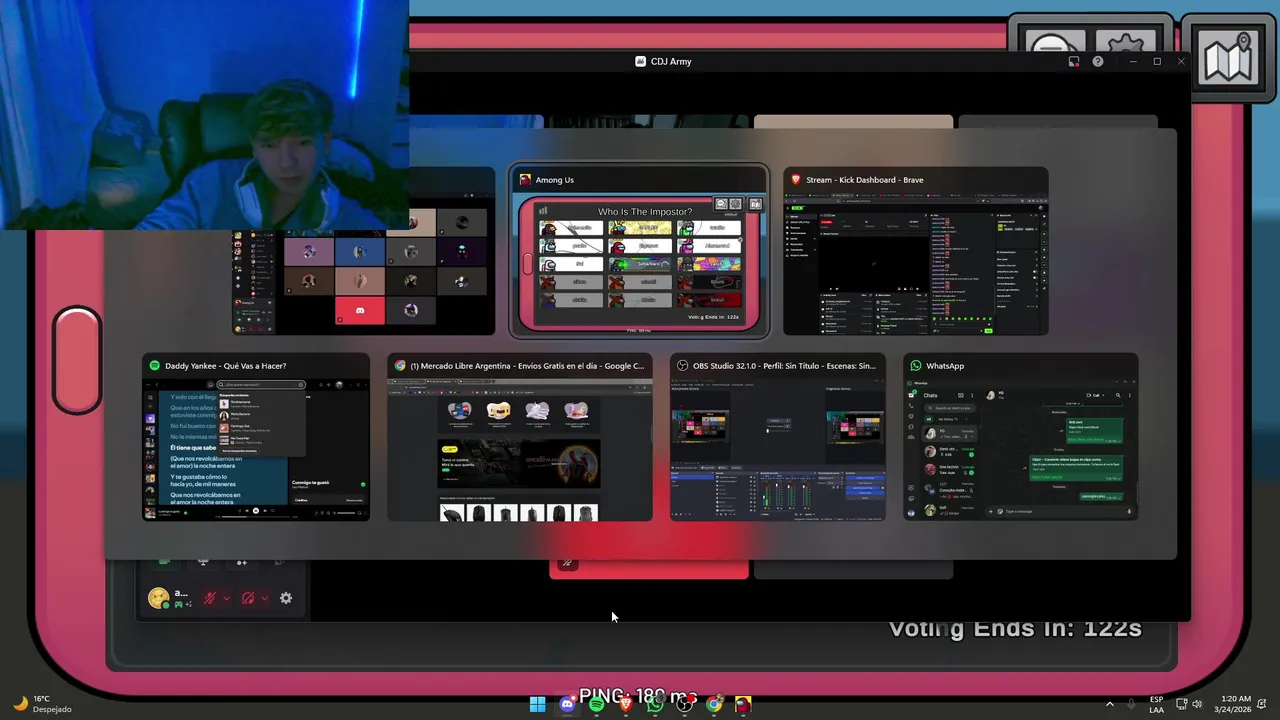
Task: Click the ESP LAA language indicator
Action: [1156, 704]
